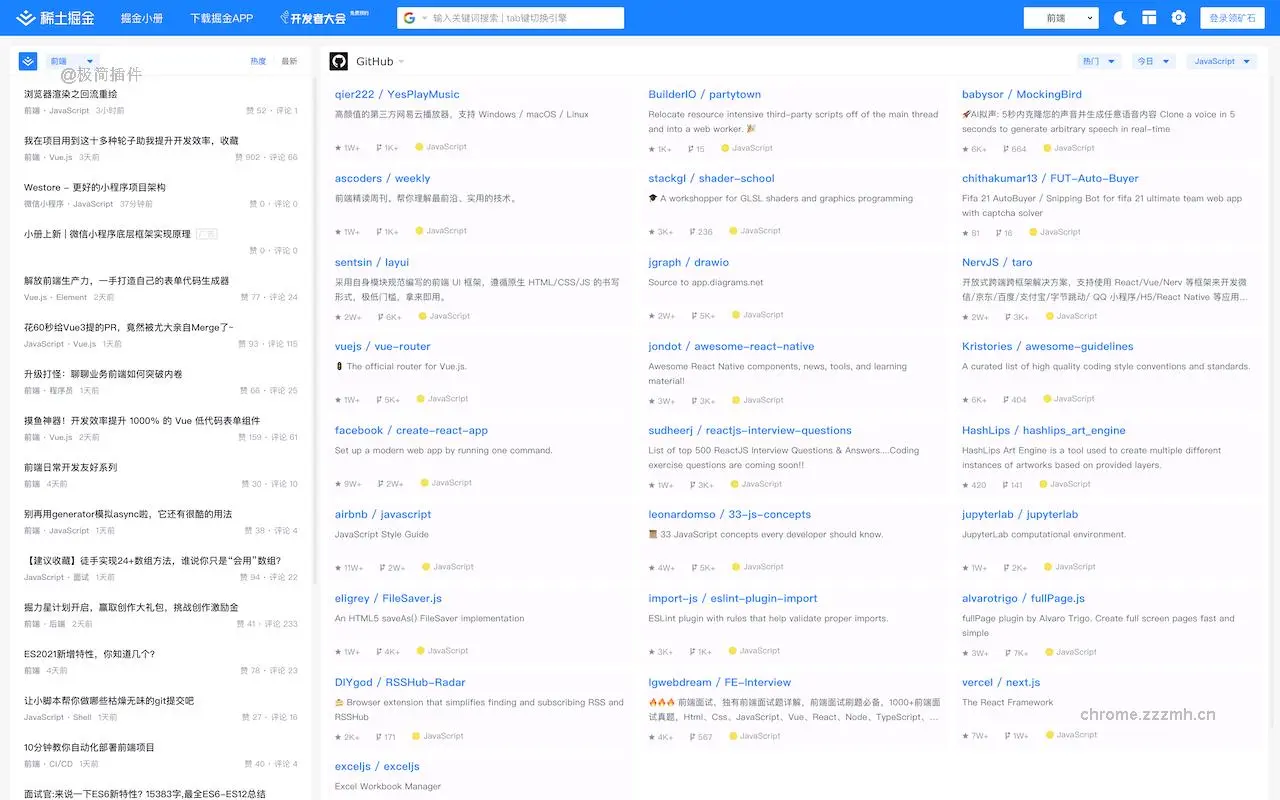
Task: Open settings via the gear icon
Action: click(1179, 18)
